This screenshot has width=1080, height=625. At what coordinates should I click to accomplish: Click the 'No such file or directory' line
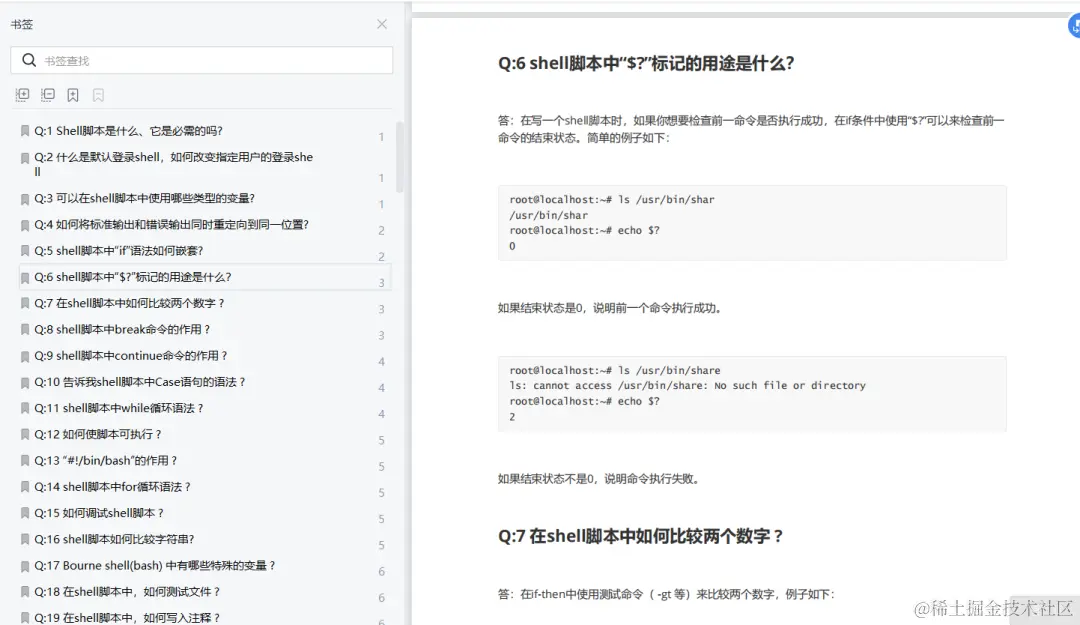coord(687,386)
